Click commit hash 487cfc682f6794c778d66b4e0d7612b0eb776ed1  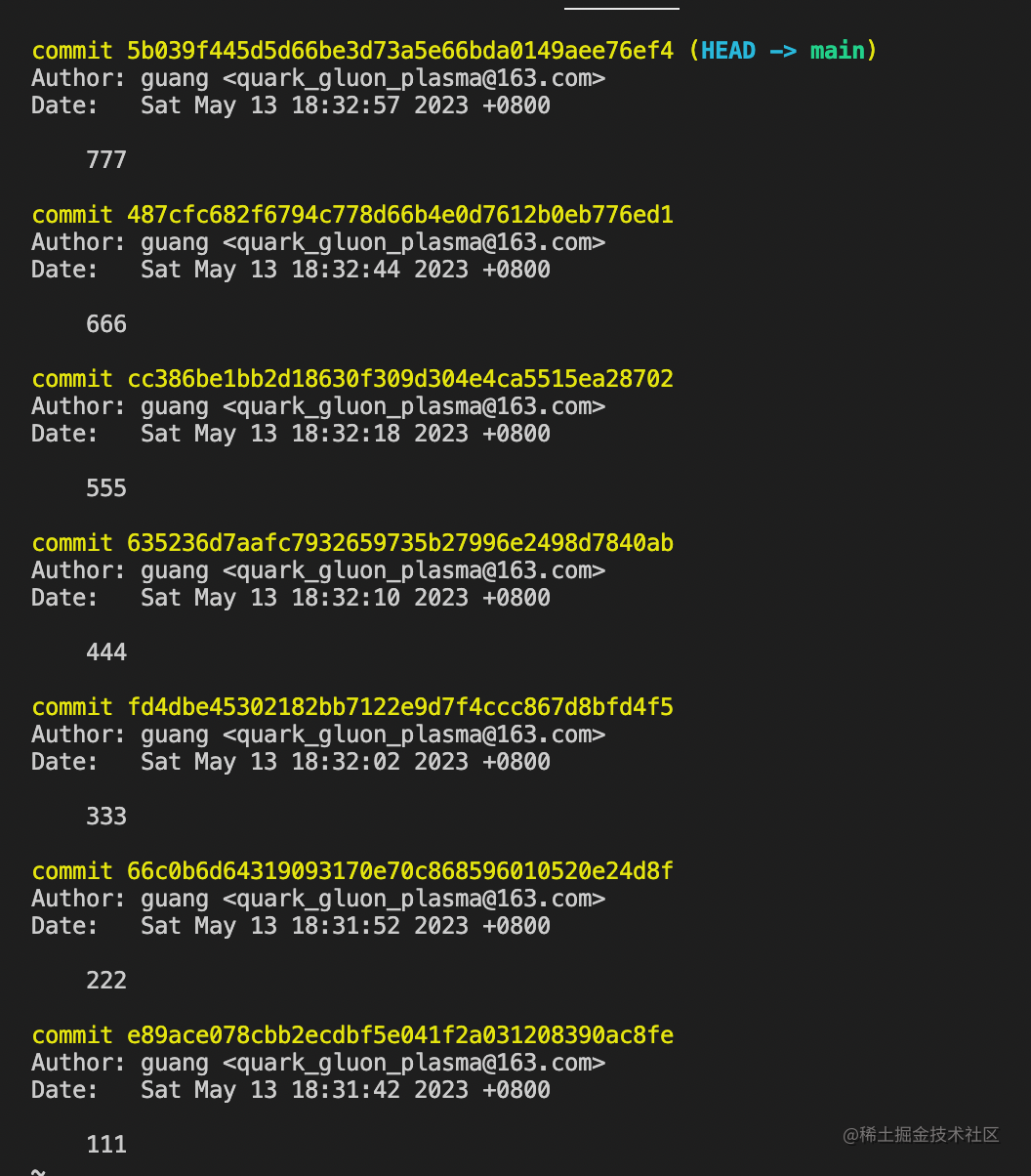[x=400, y=215]
